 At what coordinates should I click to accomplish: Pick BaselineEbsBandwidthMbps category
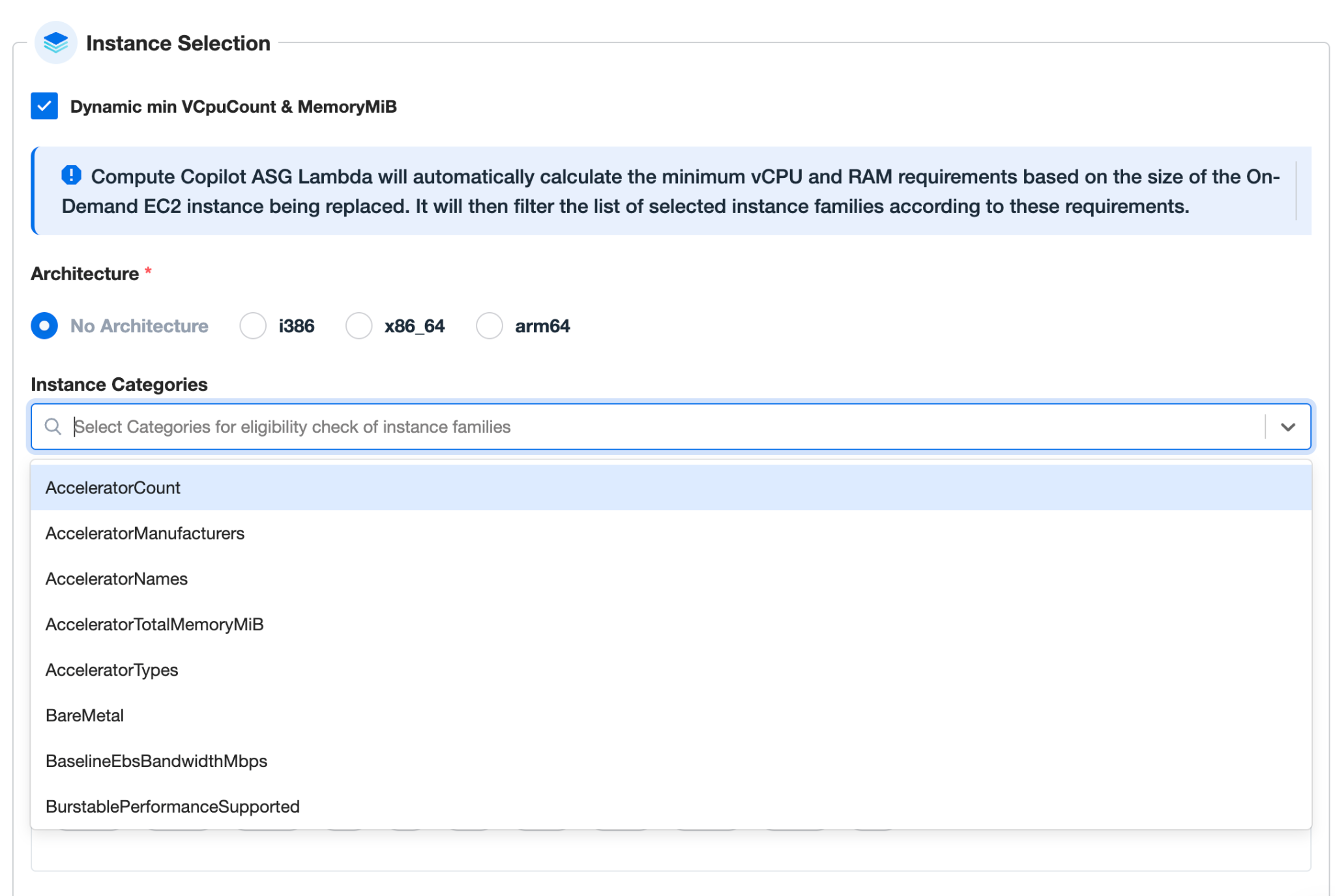[671, 761]
